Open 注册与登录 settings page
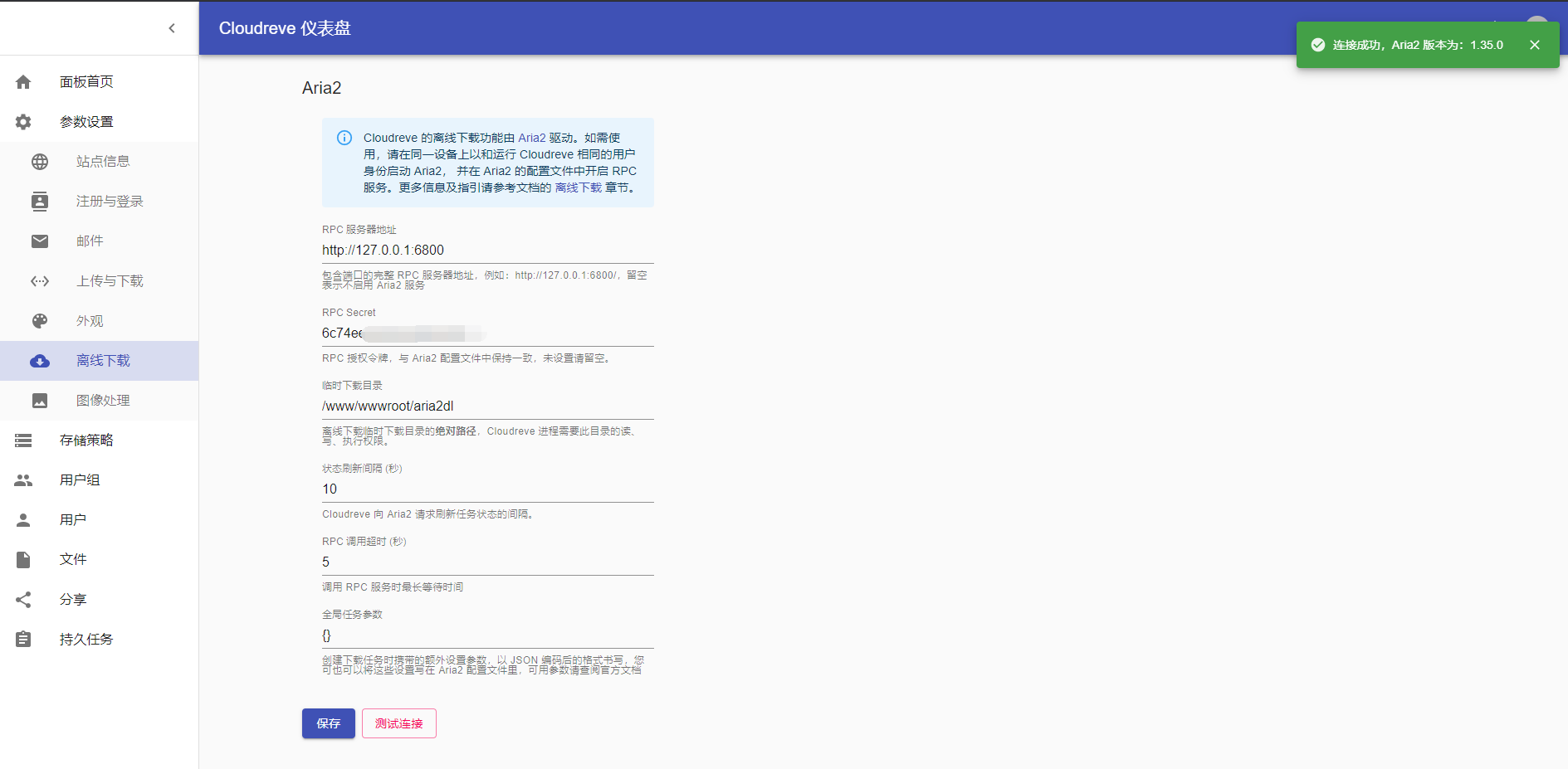Viewport: 1568px width, 769px height. click(x=100, y=202)
